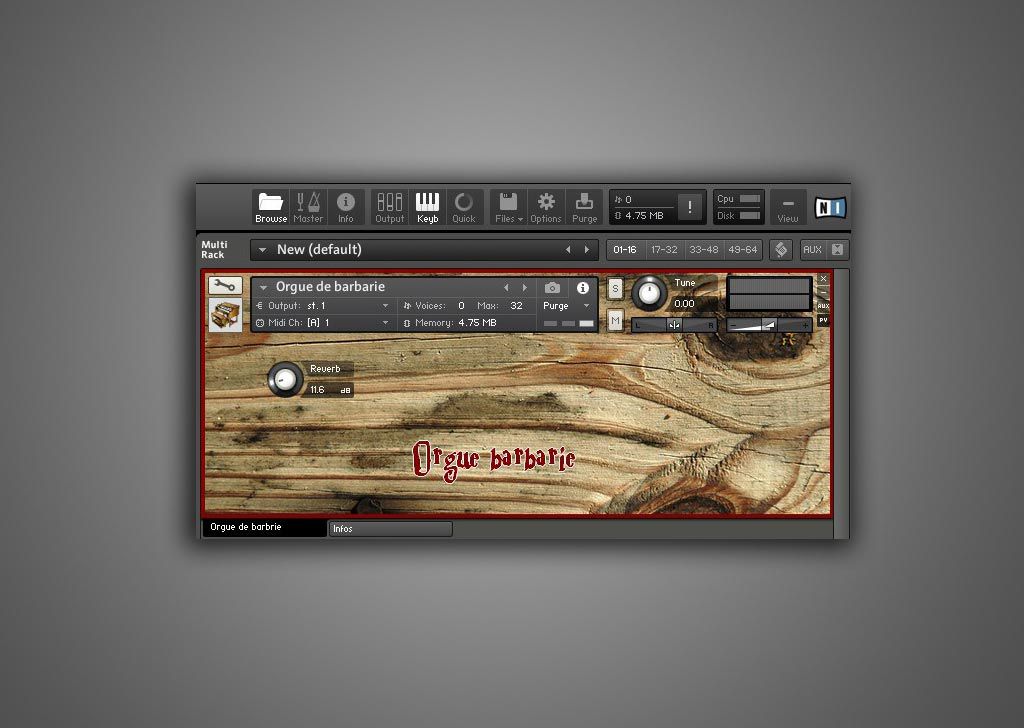
Task: Click the Reverb value 11.6 dB
Action: 330,390
